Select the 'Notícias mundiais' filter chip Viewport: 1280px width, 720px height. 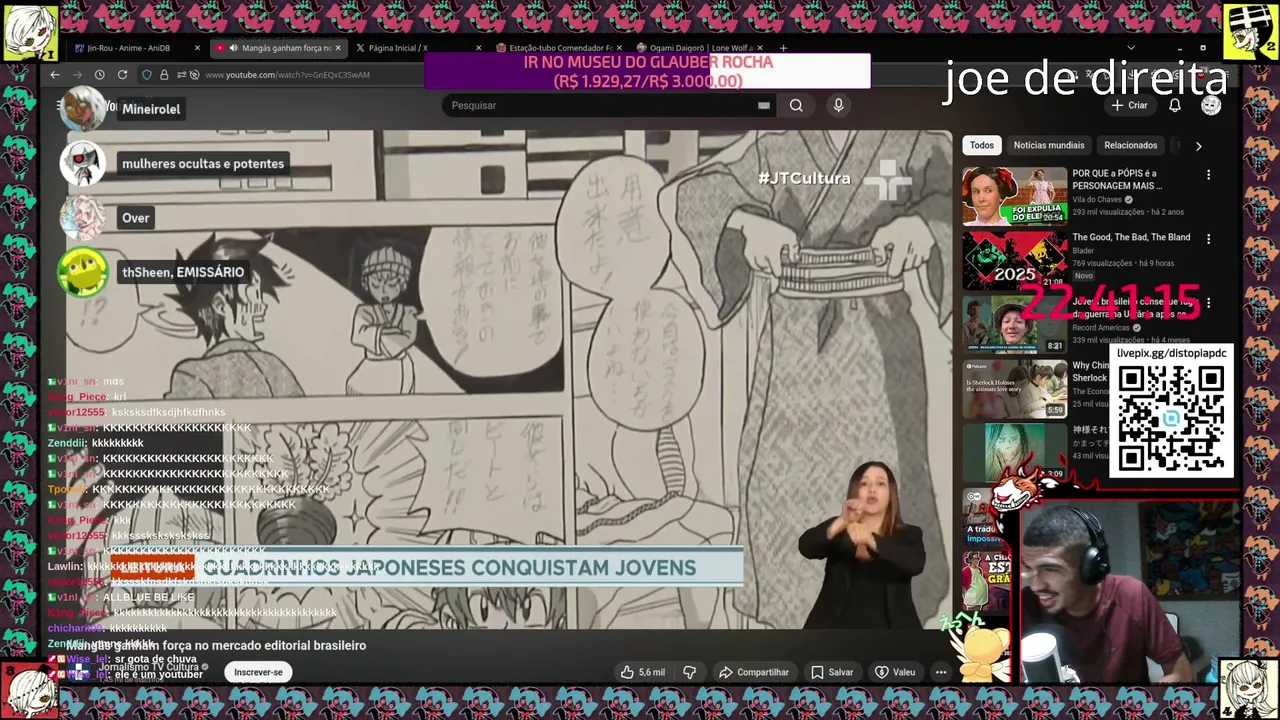click(x=1049, y=145)
